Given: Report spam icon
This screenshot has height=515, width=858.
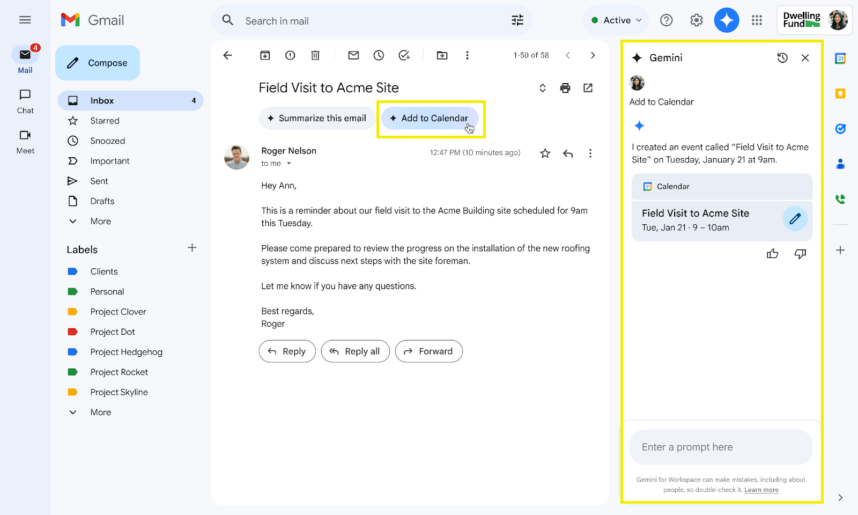Looking at the screenshot, I should (x=290, y=55).
